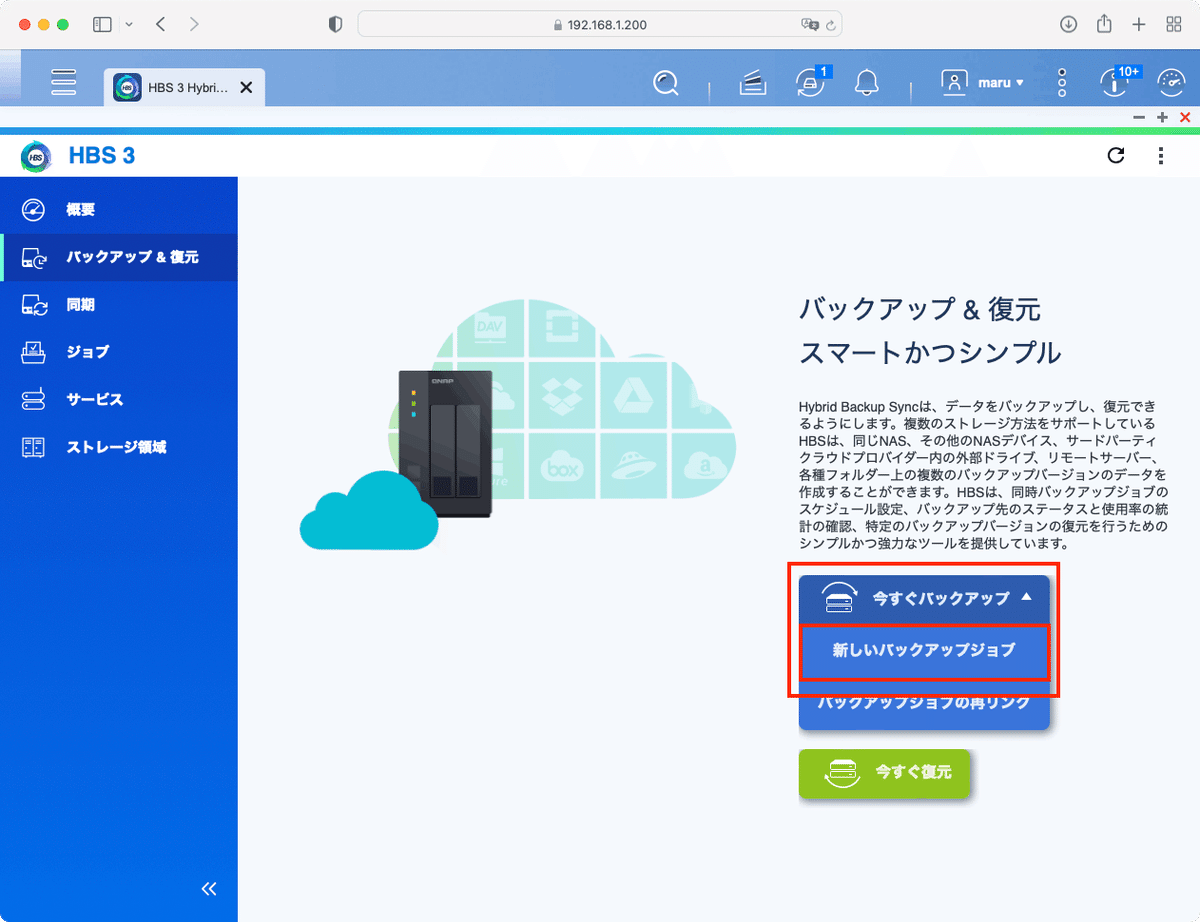
Task: Click the Safari privacy shield icon
Action: pos(336,24)
